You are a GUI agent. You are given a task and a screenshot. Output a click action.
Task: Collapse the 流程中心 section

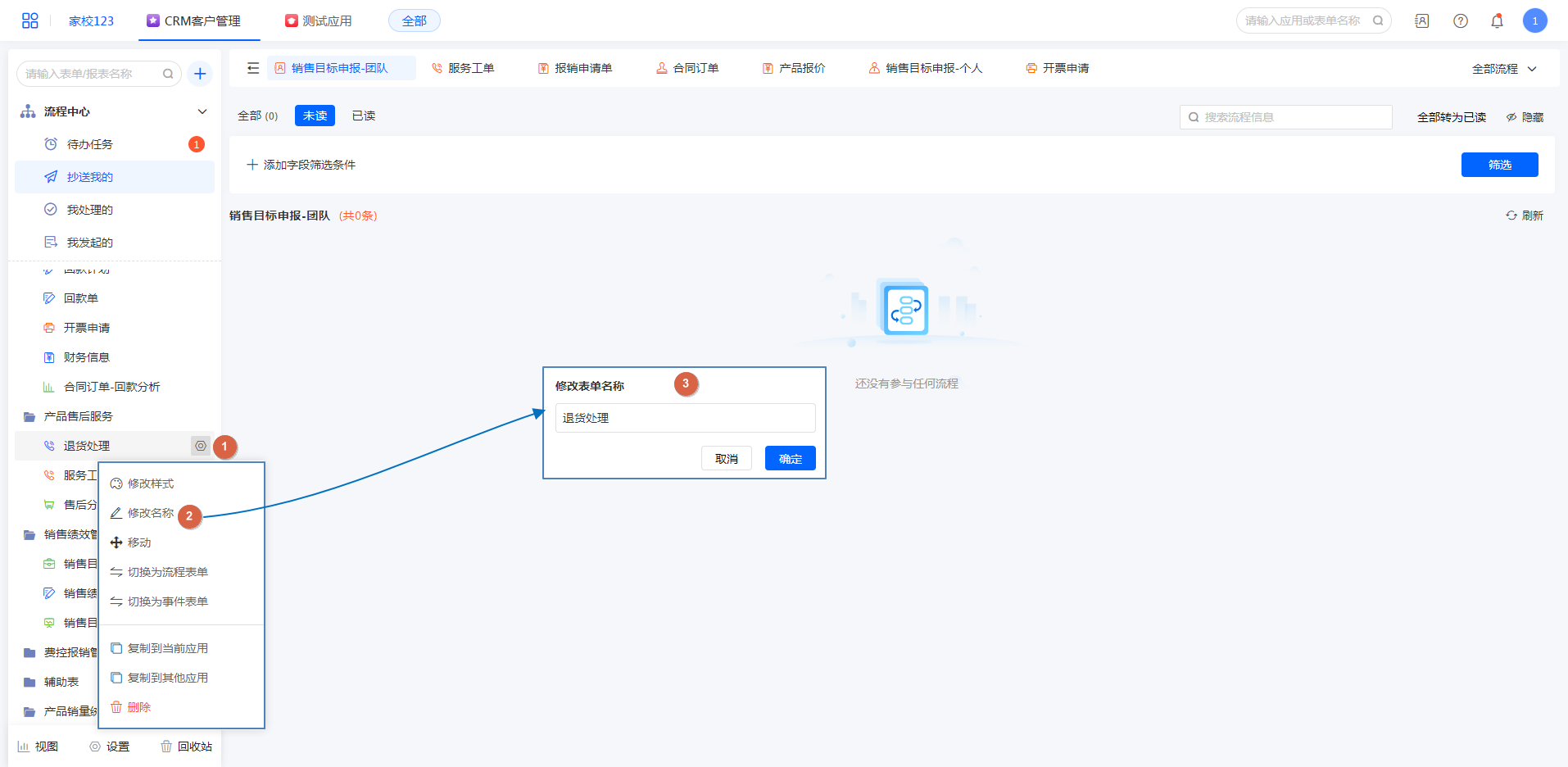click(x=202, y=111)
